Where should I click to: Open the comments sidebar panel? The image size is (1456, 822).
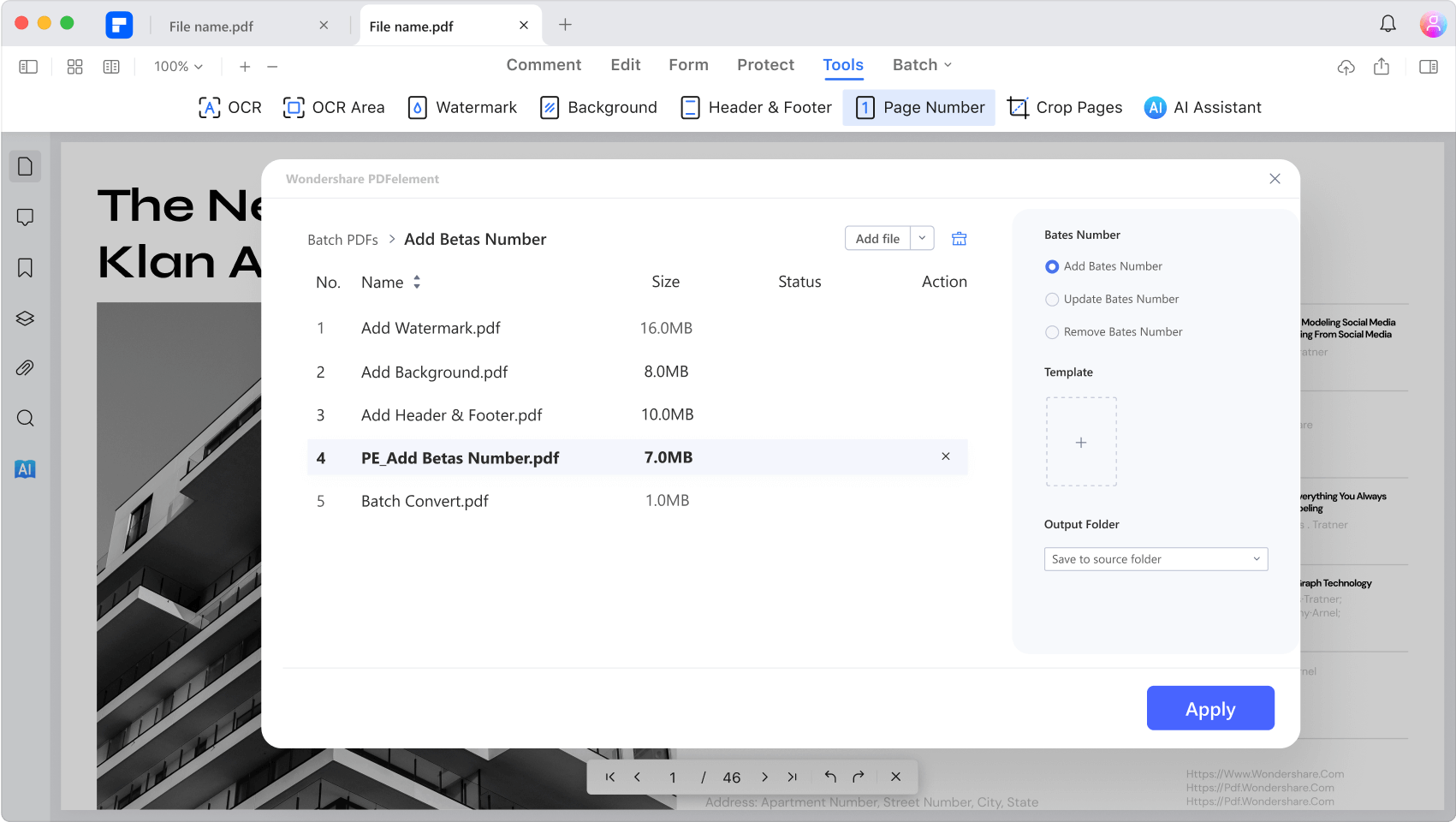point(26,217)
